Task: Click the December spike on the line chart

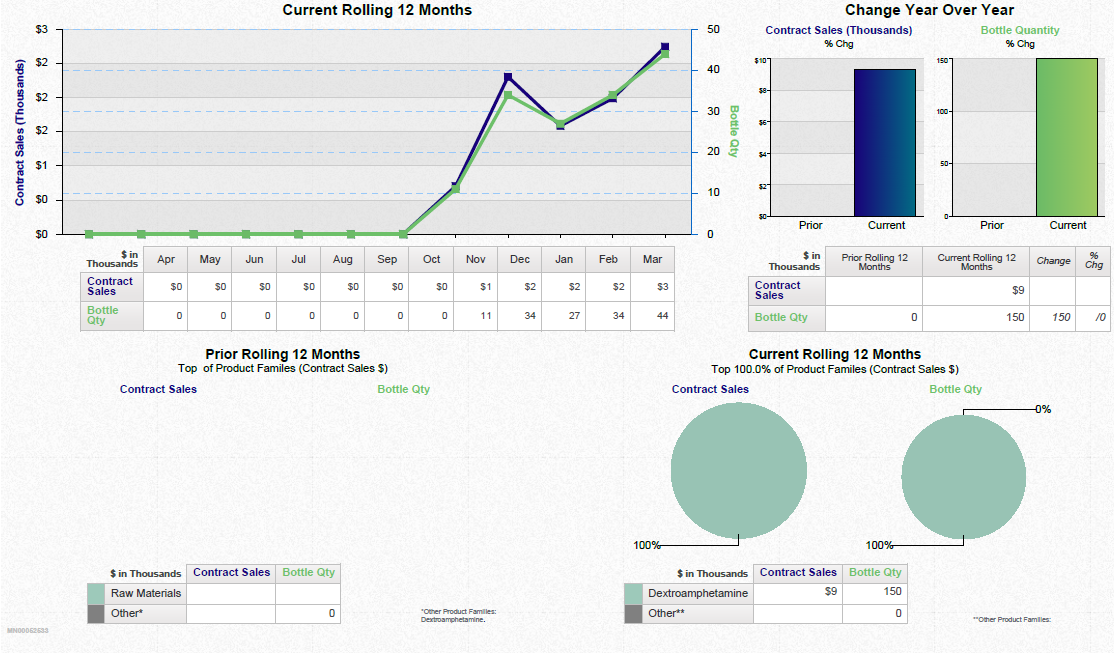Action: tap(508, 75)
